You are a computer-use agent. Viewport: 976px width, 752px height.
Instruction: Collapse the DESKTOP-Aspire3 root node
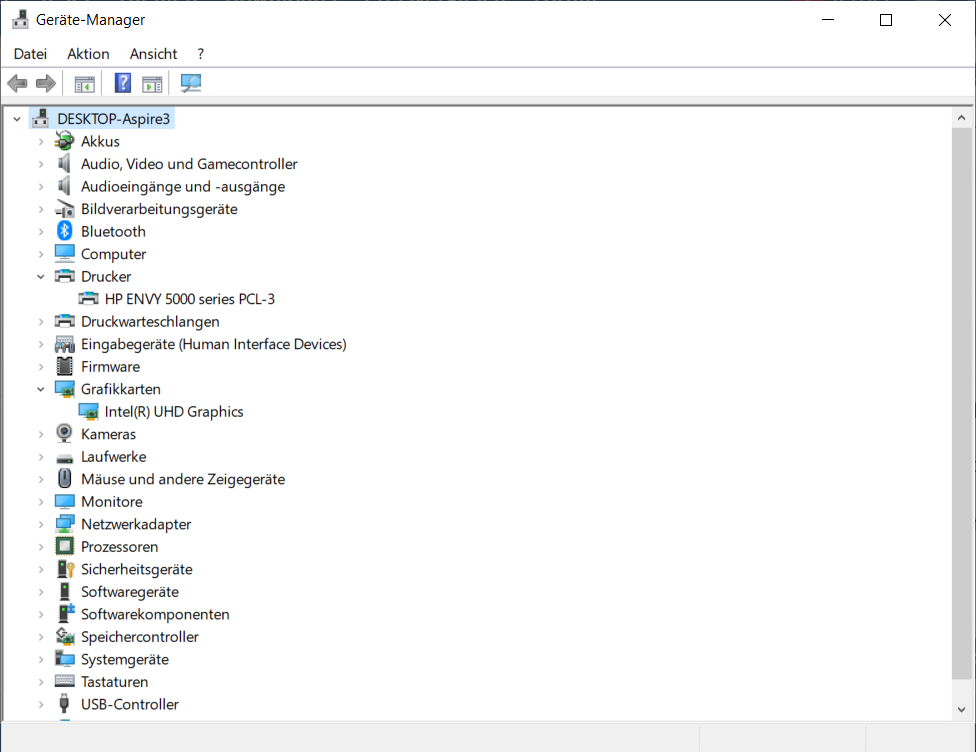point(17,119)
